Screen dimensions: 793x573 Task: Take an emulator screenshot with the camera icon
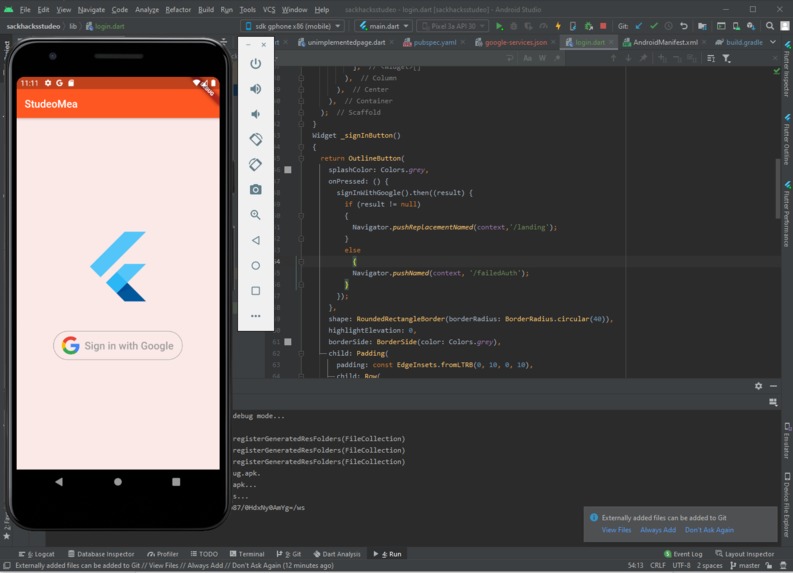[x=255, y=190]
